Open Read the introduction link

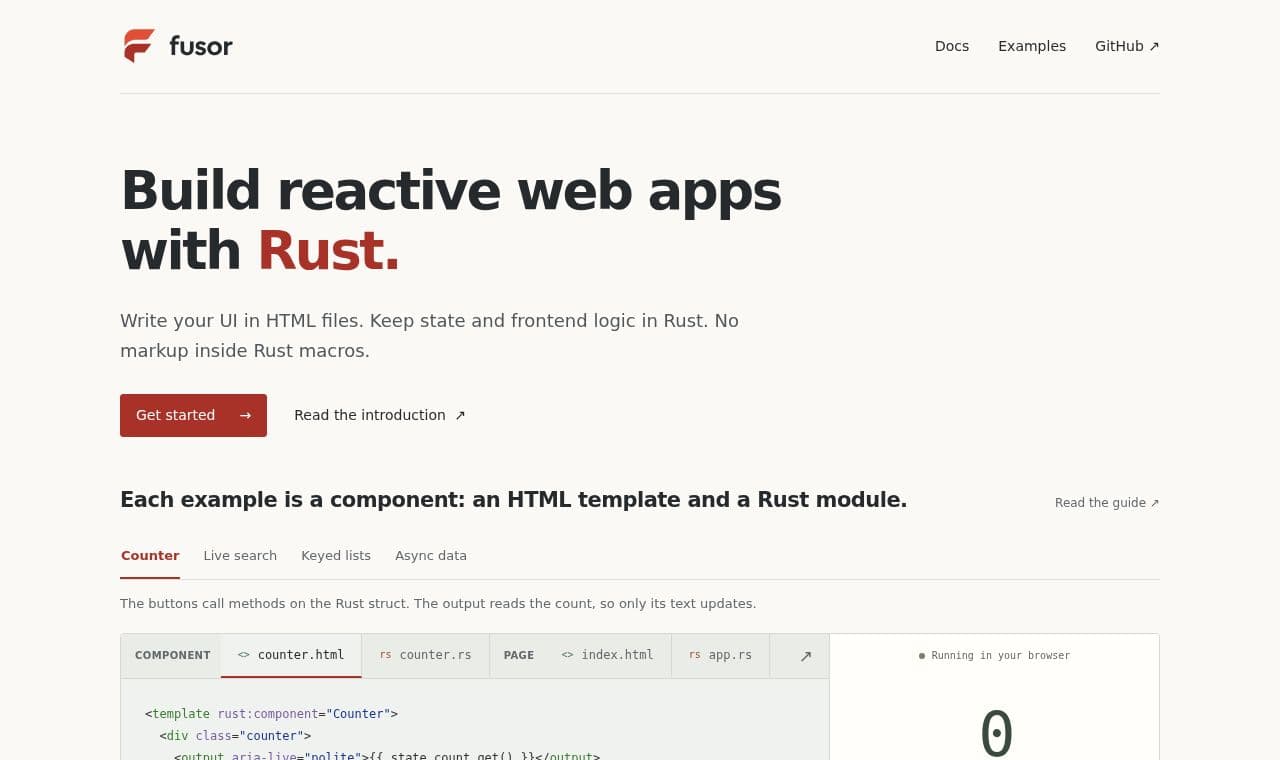pos(380,415)
